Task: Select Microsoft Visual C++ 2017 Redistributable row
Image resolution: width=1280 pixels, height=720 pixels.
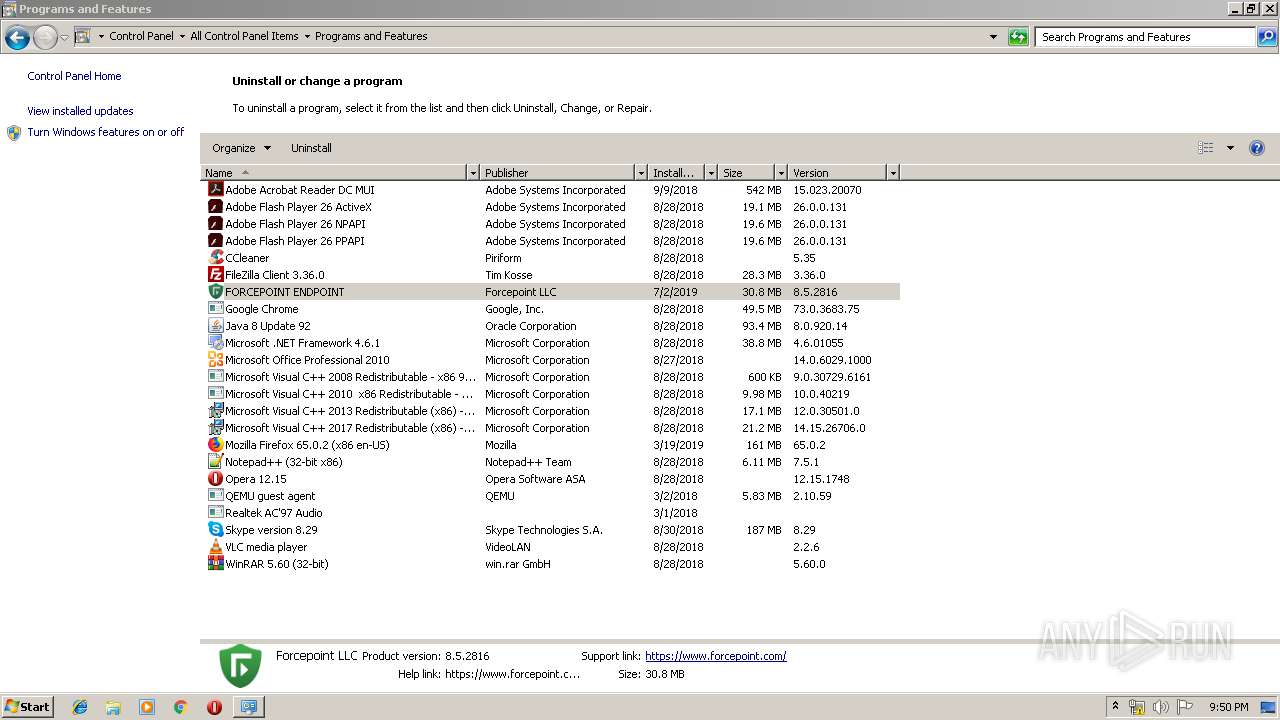Action: point(550,428)
